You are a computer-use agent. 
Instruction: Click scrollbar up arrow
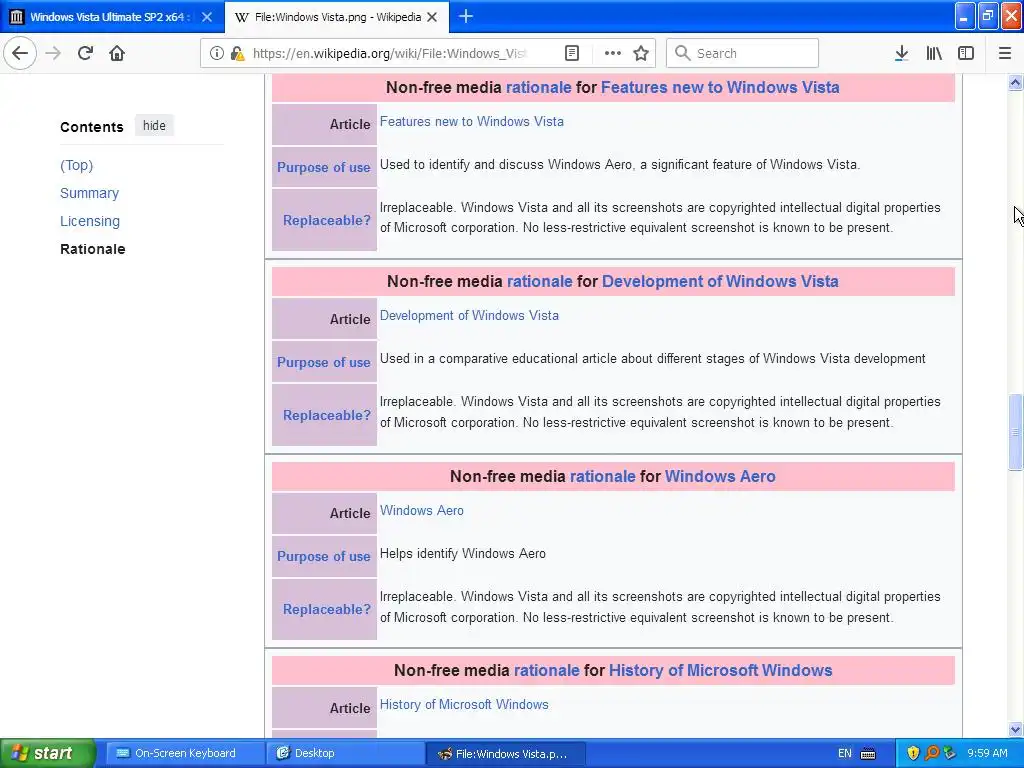pyautogui.click(x=1015, y=82)
